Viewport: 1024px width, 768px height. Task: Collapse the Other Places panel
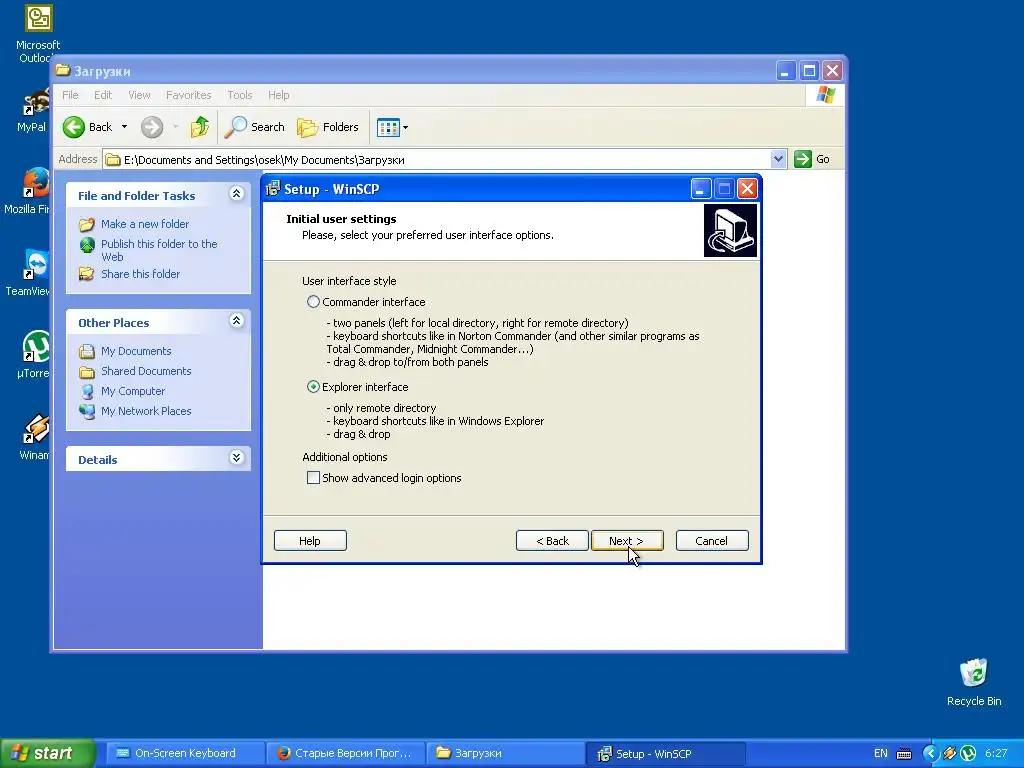pos(236,320)
